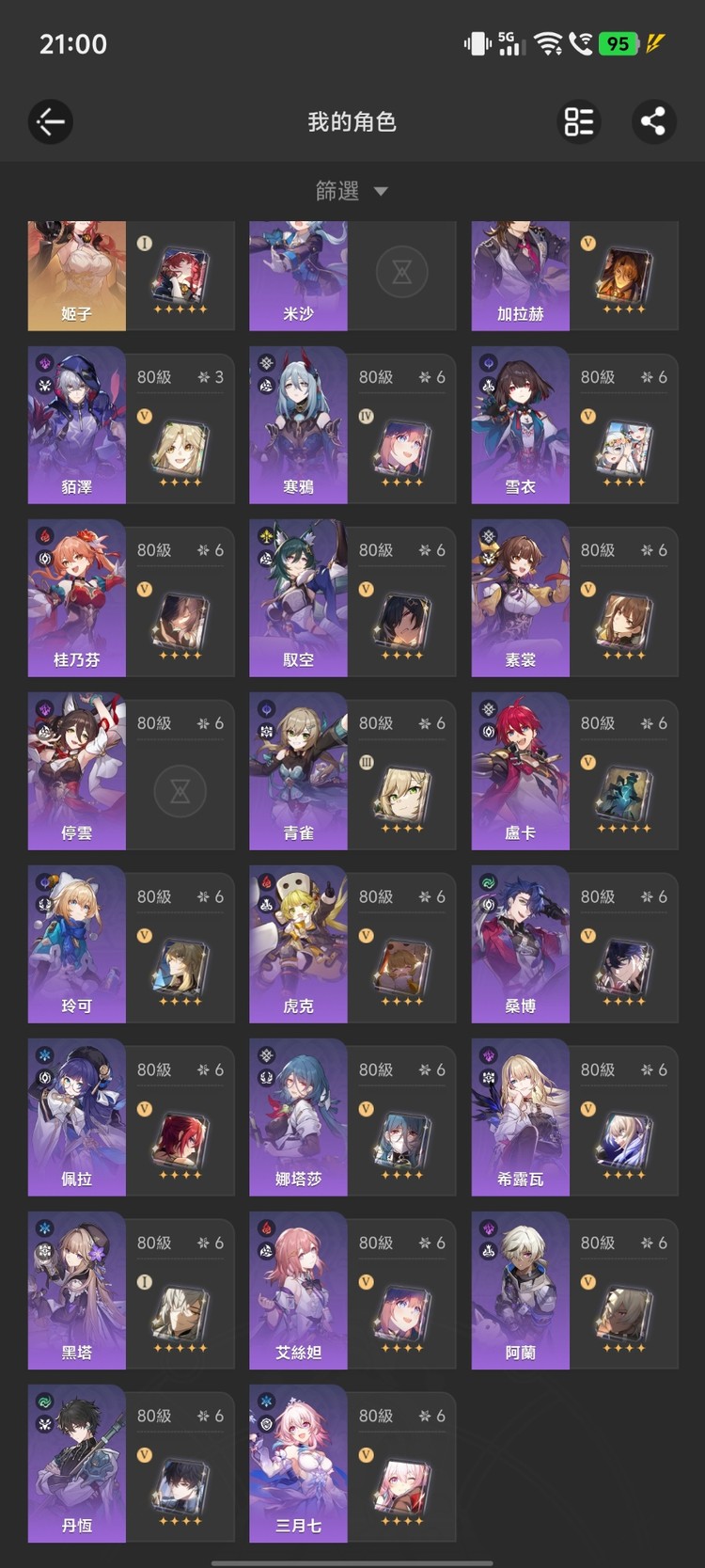
Task: Open 青雀 character card
Action: pyautogui.click(x=352, y=771)
